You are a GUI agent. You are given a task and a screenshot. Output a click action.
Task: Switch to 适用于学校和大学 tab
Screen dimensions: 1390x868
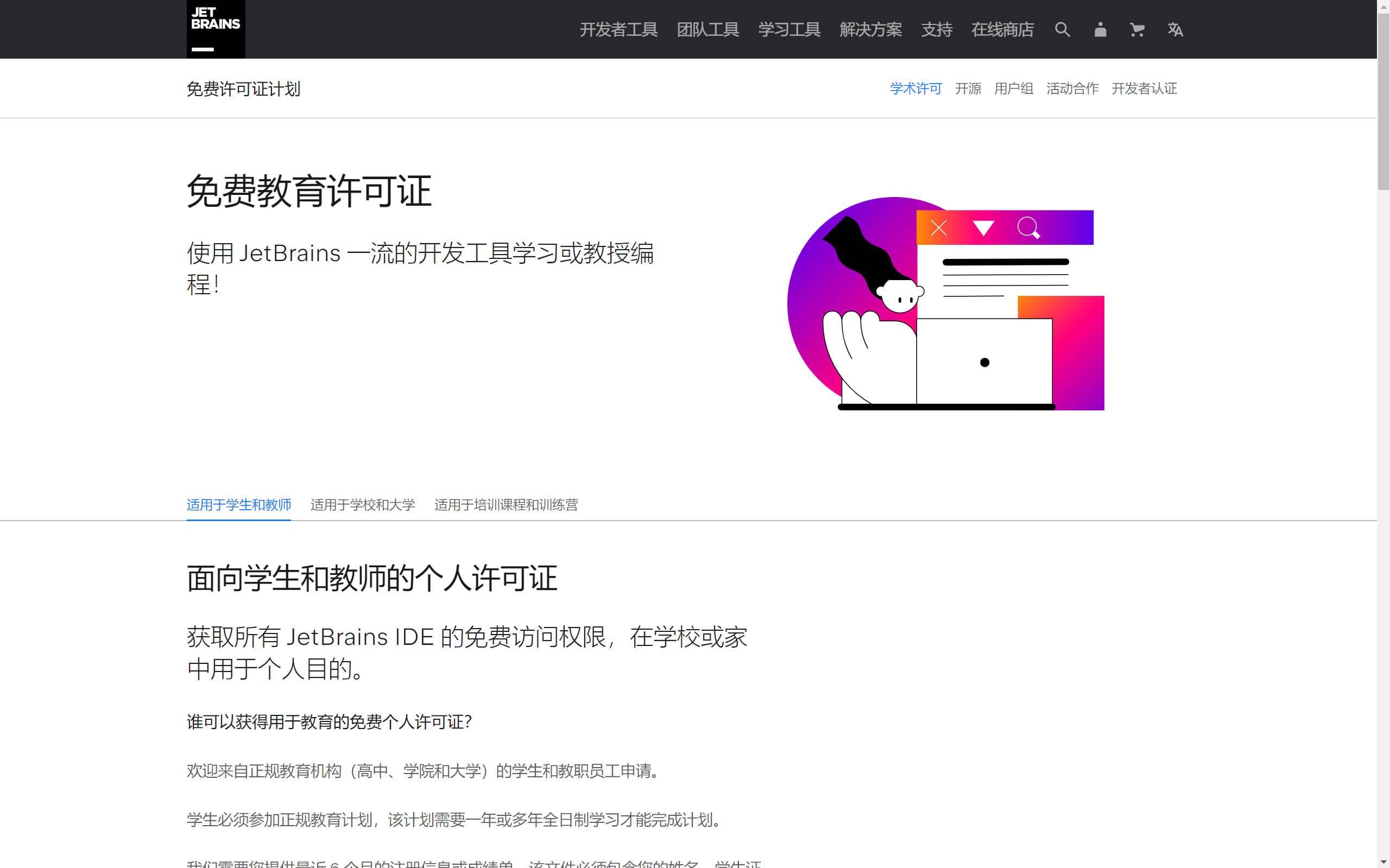click(x=362, y=505)
